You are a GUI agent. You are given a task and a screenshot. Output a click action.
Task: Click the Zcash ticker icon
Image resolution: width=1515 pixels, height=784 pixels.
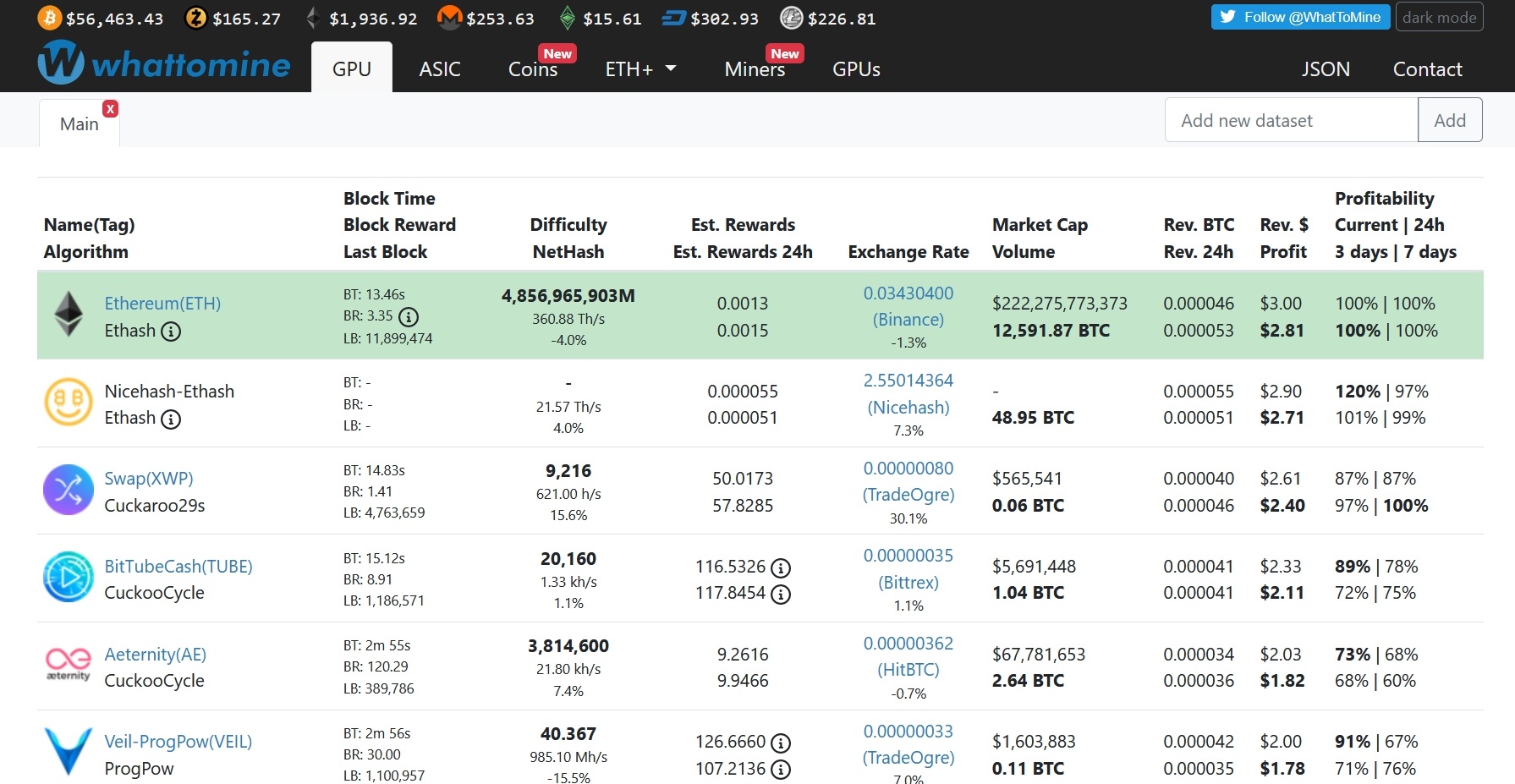195,18
